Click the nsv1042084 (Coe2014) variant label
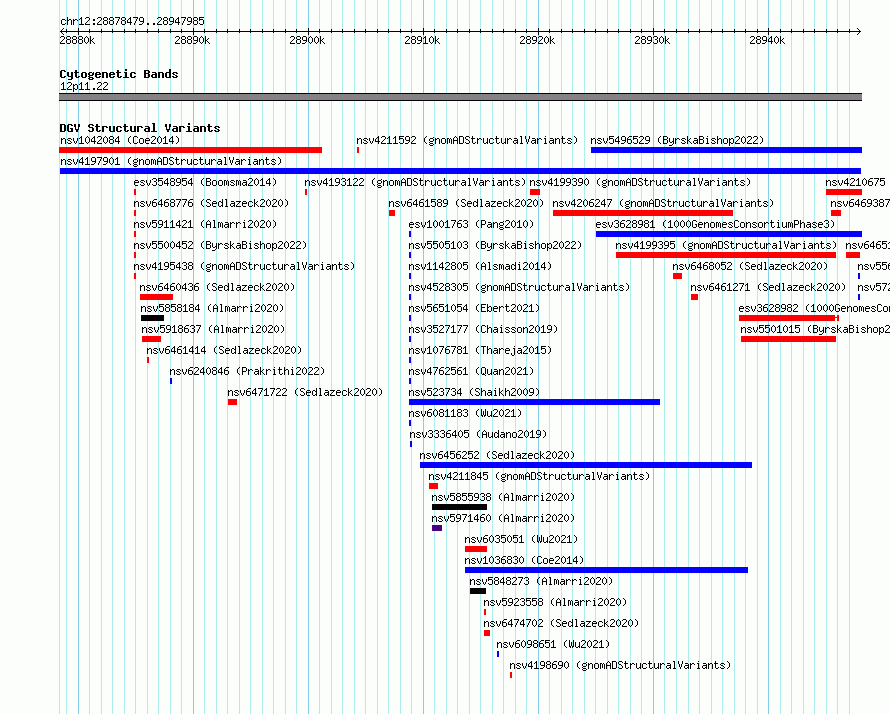Screen dimensions: 890x714 point(120,140)
